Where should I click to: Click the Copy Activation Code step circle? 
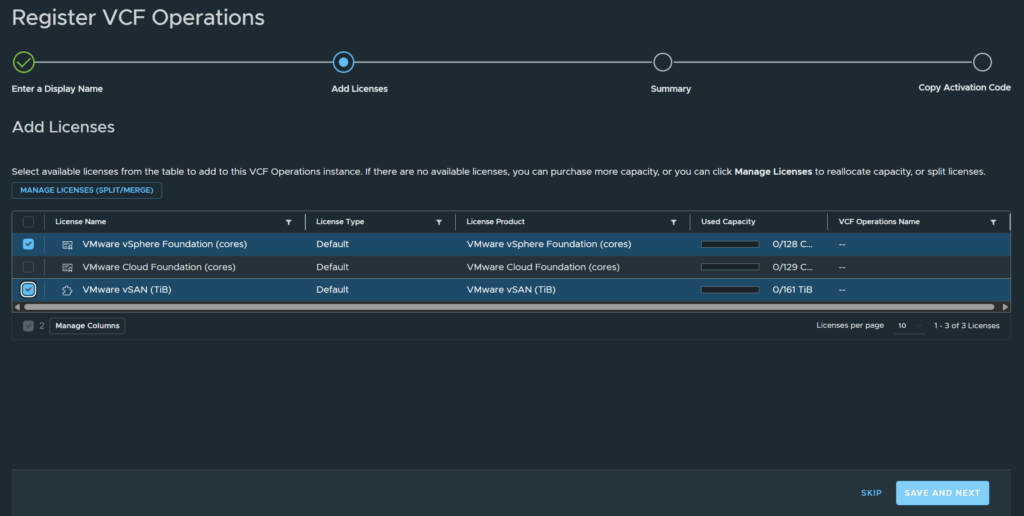click(982, 62)
